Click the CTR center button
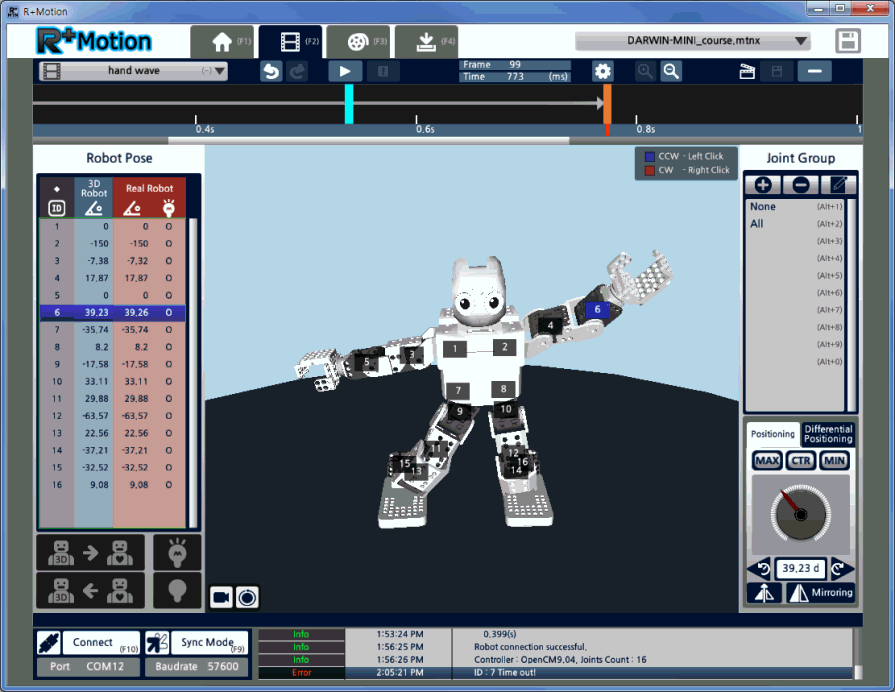895x692 pixels. tap(801, 461)
